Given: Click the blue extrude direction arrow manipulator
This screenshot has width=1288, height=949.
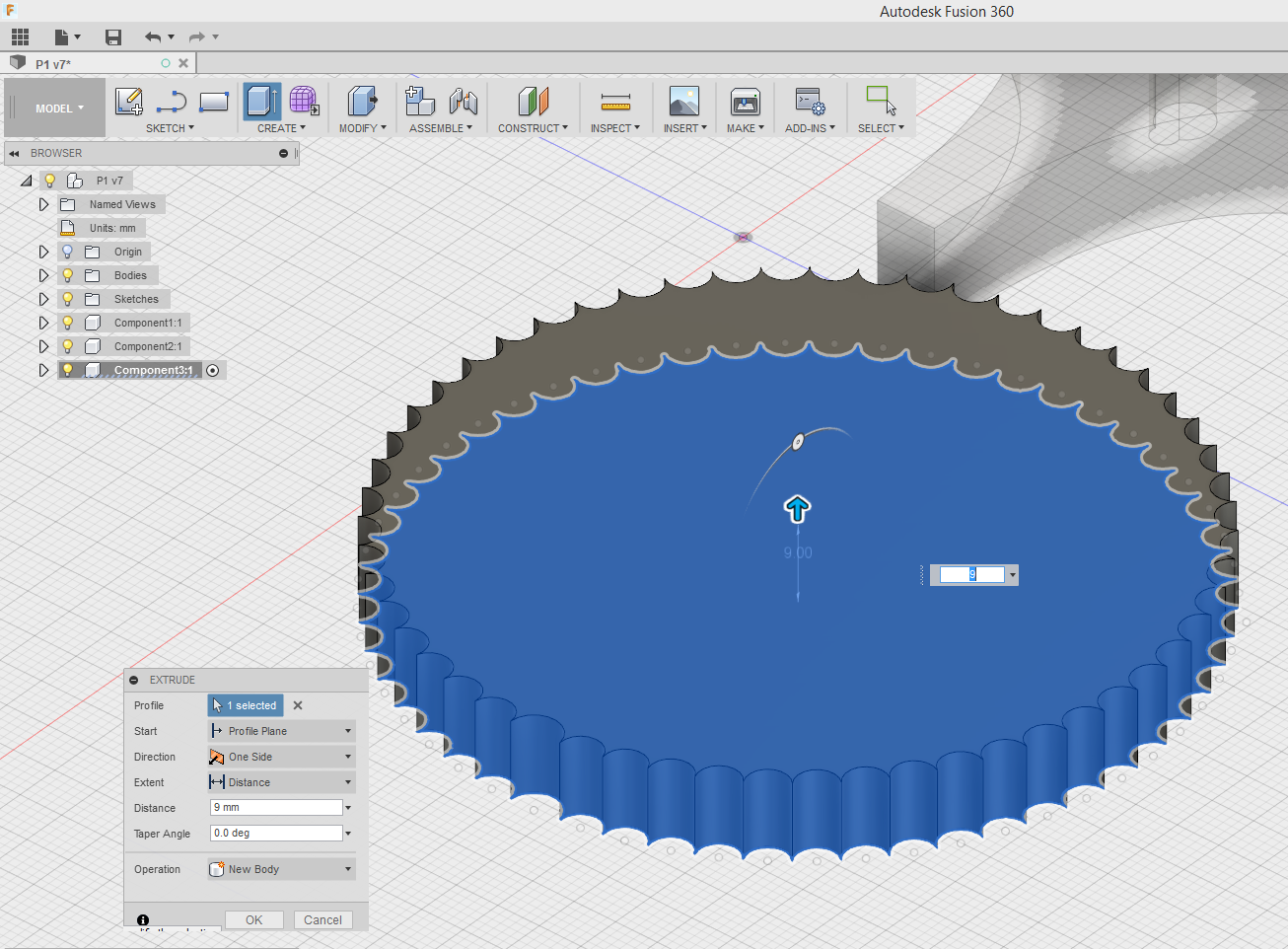Looking at the screenshot, I should (x=797, y=508).
